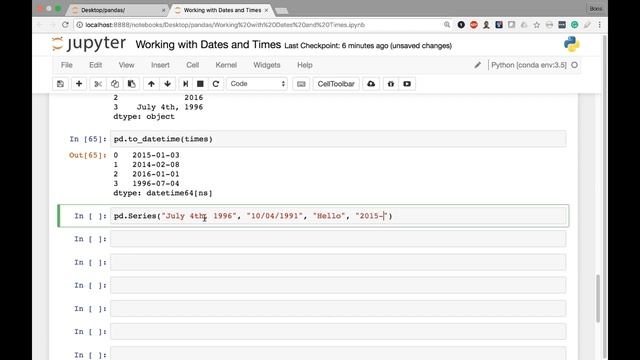Paste cells below icon
The width and height of the screenshot is (640, 360).
(x=131, y=84)
